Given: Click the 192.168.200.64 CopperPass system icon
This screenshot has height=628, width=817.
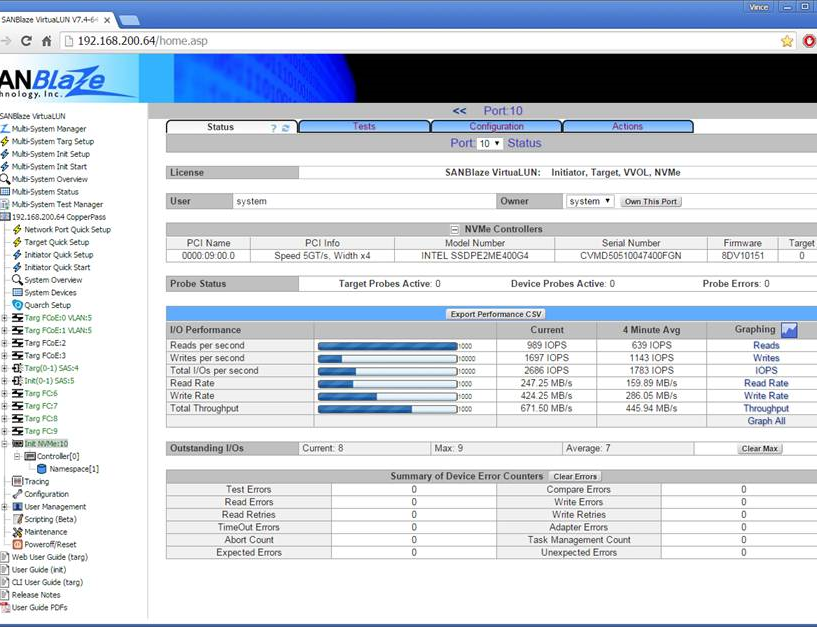Looking at the screenshot, I should (5, 217).
